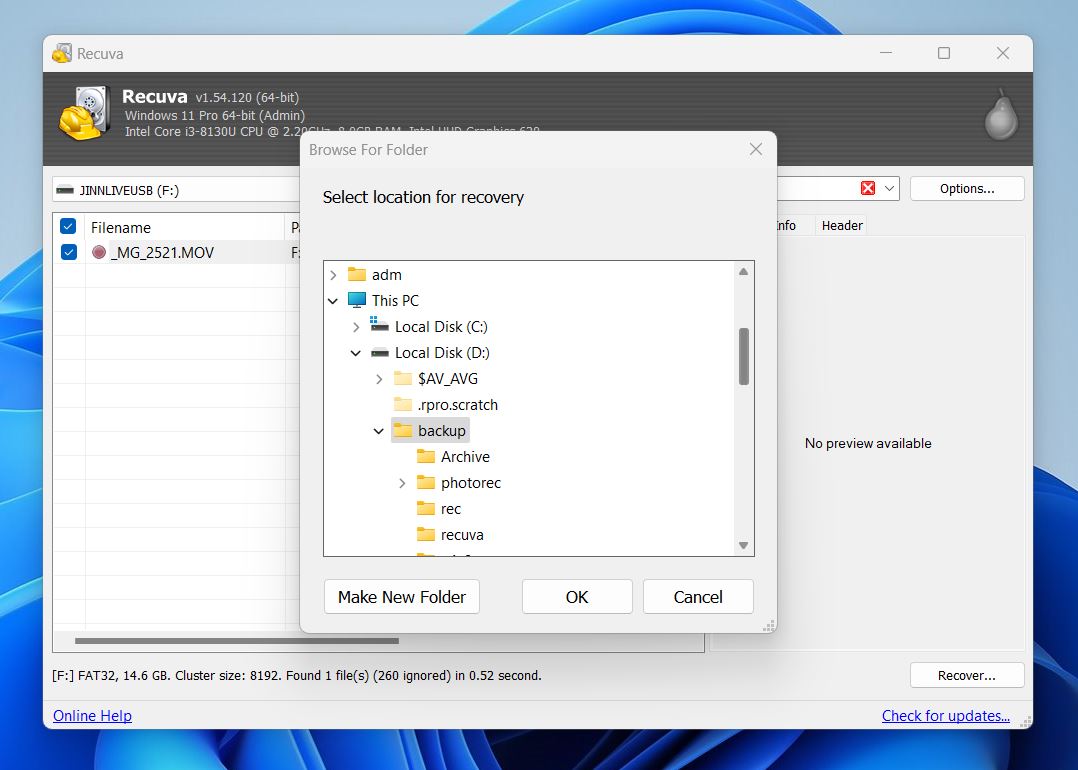Collapse the This PC tree node
This screenshot has width=1078, height=770.
click(x=333, y=300)
